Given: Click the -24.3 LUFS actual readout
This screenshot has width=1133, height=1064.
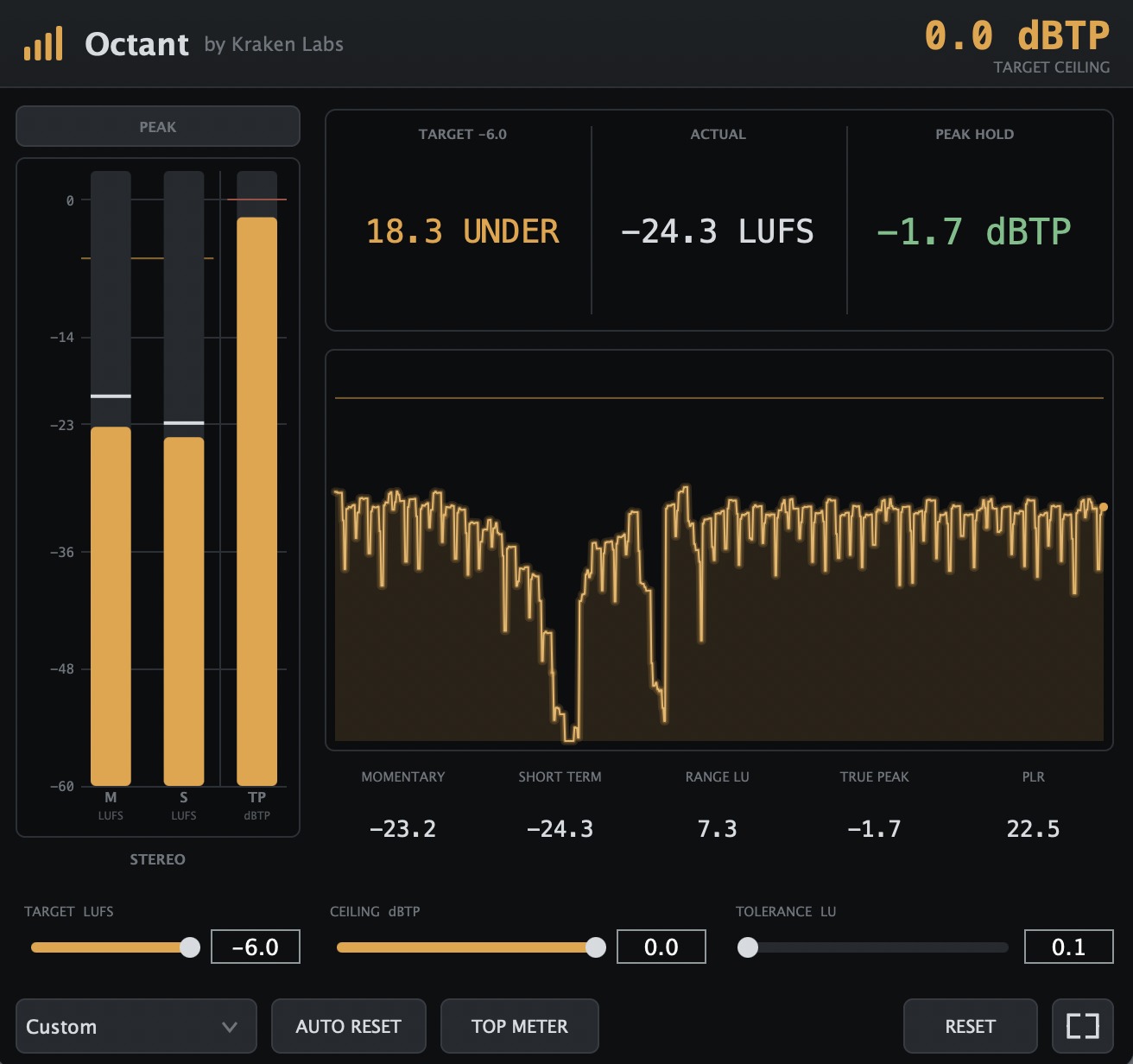Looking at the screenshot, I should tap(718, 231).
